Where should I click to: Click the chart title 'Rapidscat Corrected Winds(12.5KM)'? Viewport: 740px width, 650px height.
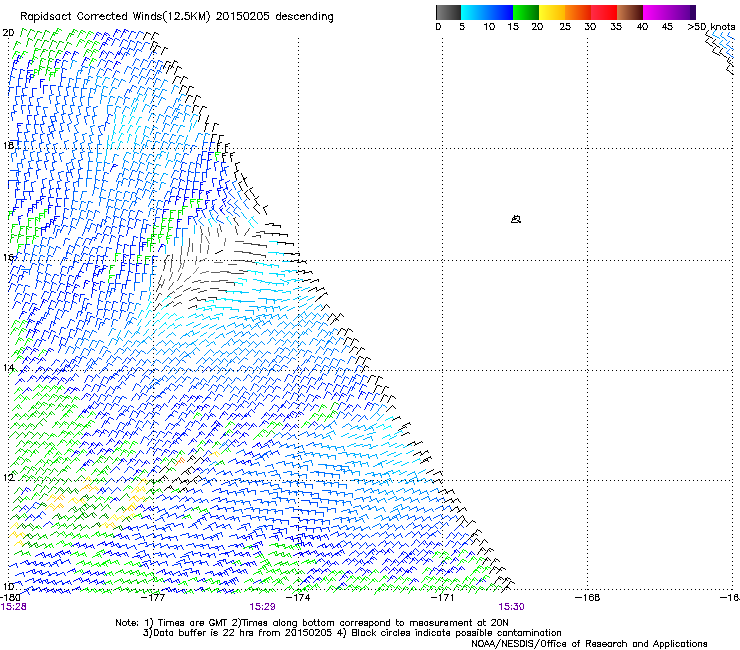pyautogui.click(x=115, y=17)
